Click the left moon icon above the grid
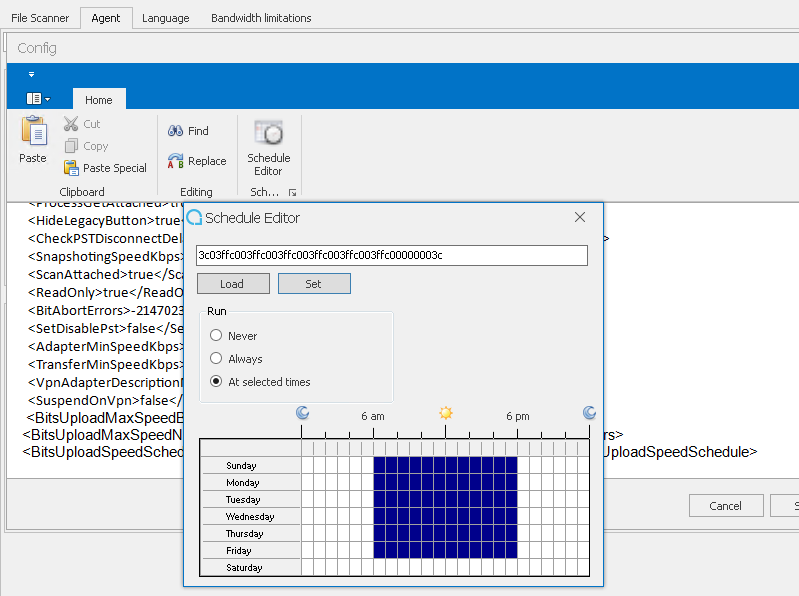Image resolution: width=799 pixels, height=596 pixels. [x=302, y=413]
